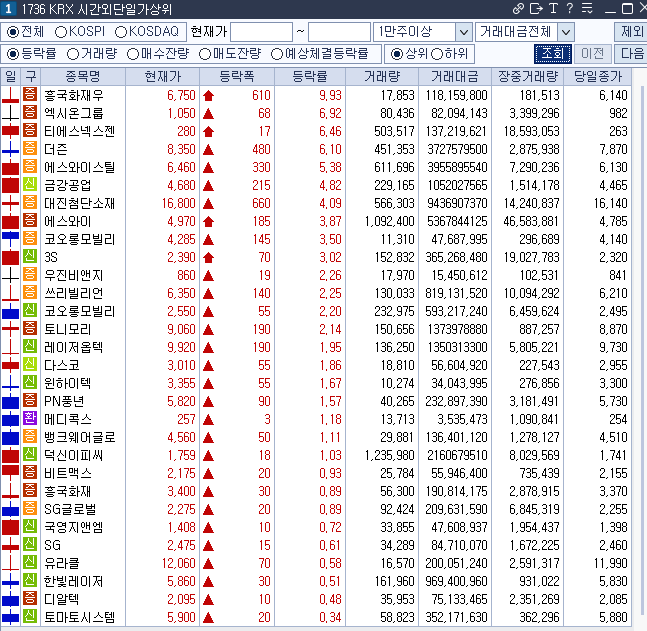Select the 거래량 sort radio button
The width and height of the screenshot is (647, 631).
click(73, 54)
